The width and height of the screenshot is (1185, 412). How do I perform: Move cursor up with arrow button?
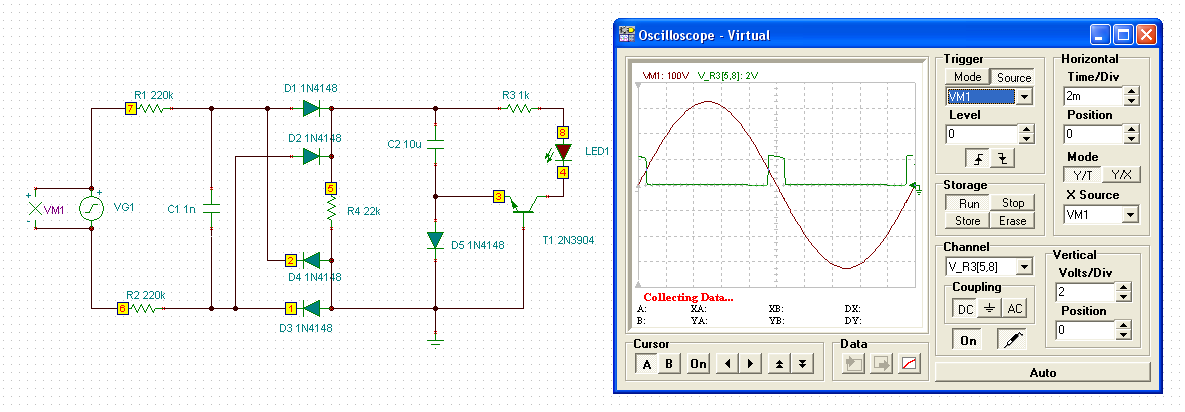pos(779,364)
